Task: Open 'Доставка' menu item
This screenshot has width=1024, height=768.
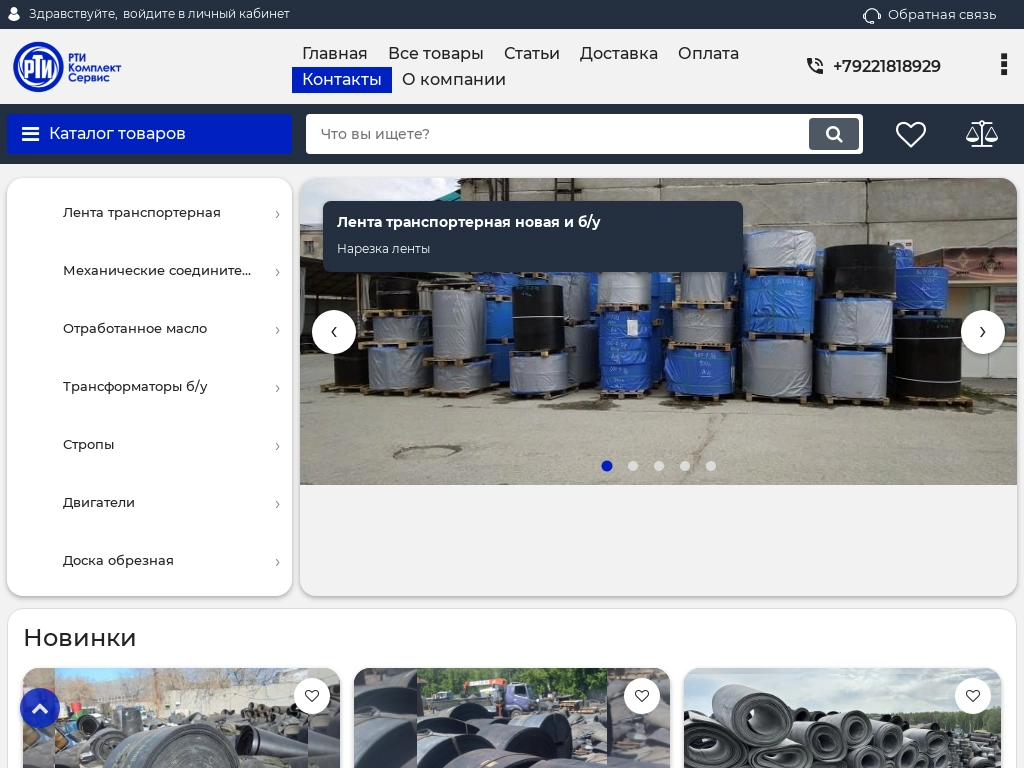Action: click(x=618, y=54)
